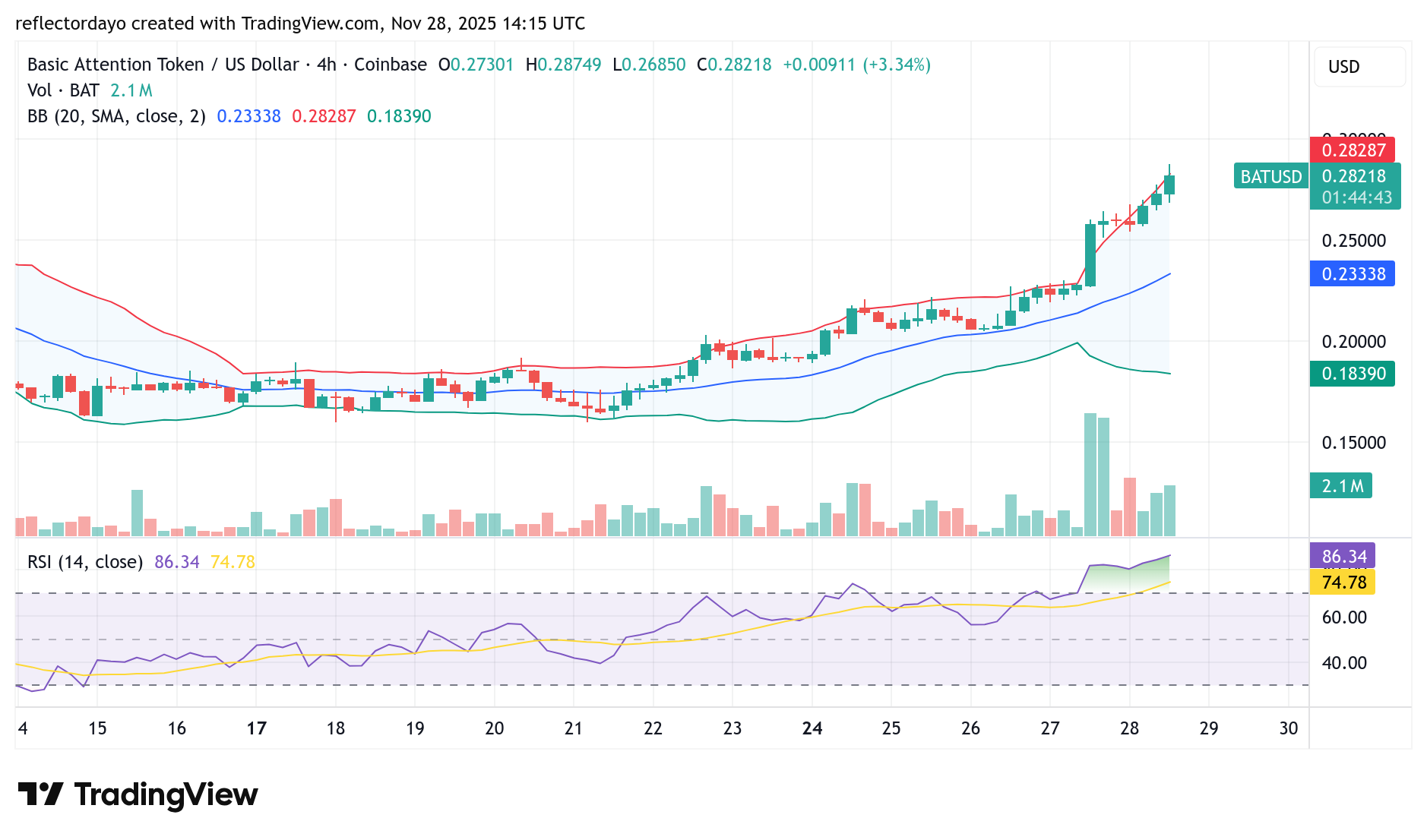
Task: Click the yellow 74.78 RSI MA axis label
Action: point(1343,582)
